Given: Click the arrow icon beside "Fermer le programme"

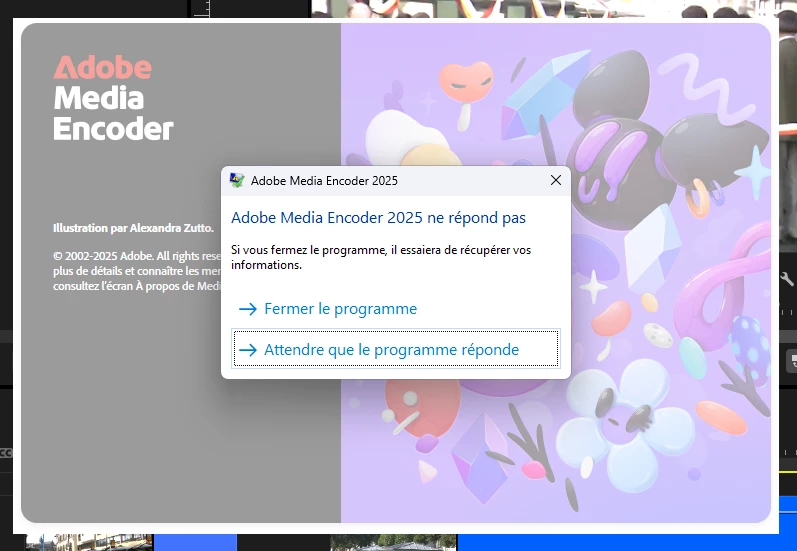Looking at the screenshot, I should pyautogui.click(x=248, y=309).
